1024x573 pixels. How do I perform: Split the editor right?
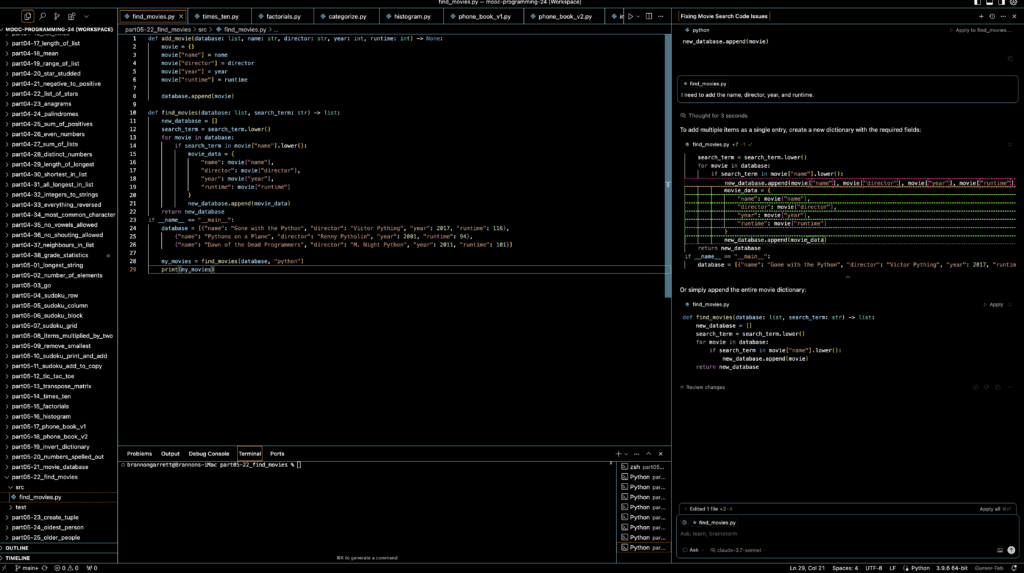tap(648, 16)
